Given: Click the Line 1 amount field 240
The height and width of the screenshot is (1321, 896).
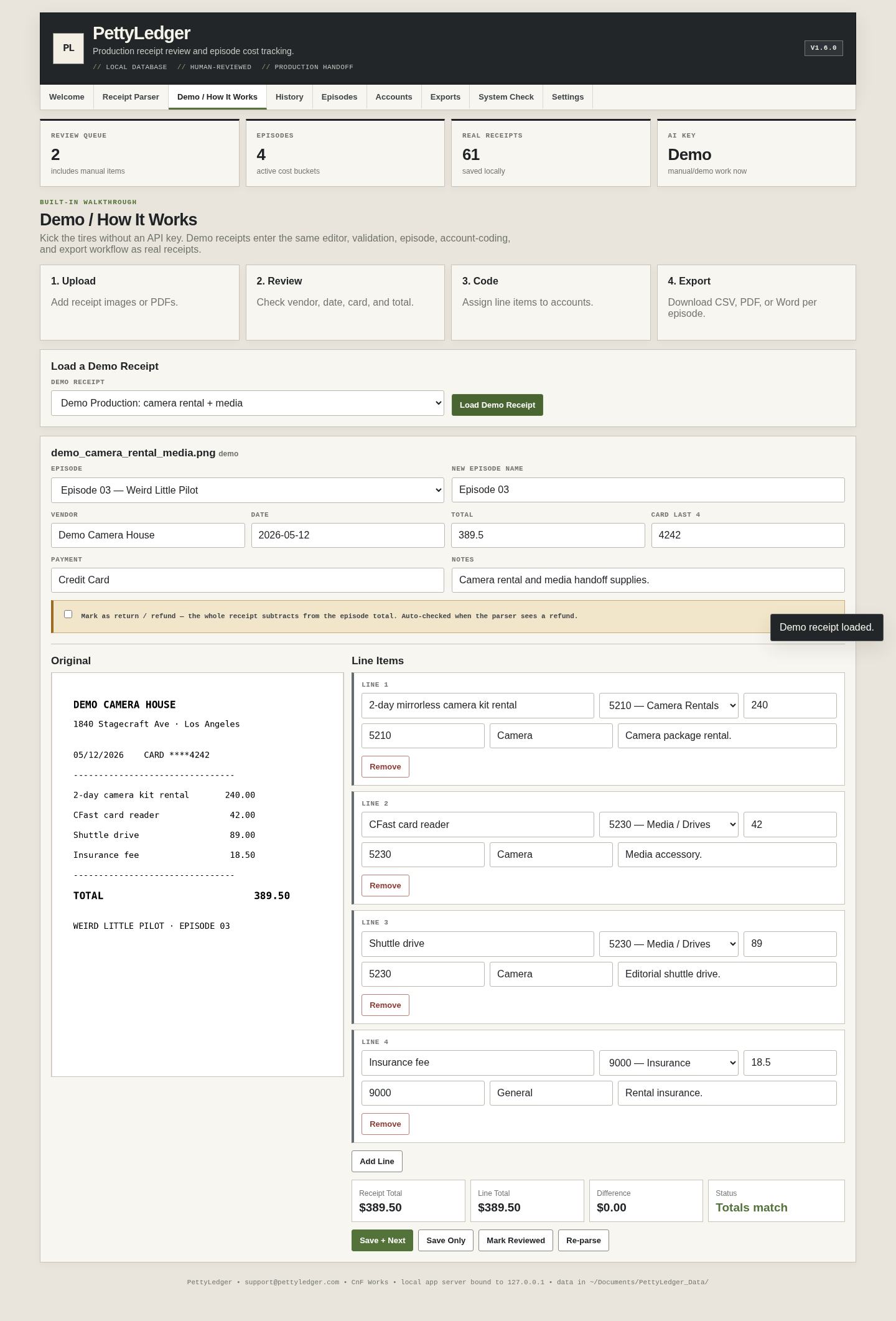Looking at the screenshot, I should pyautogui.click(x=790, y=705).
